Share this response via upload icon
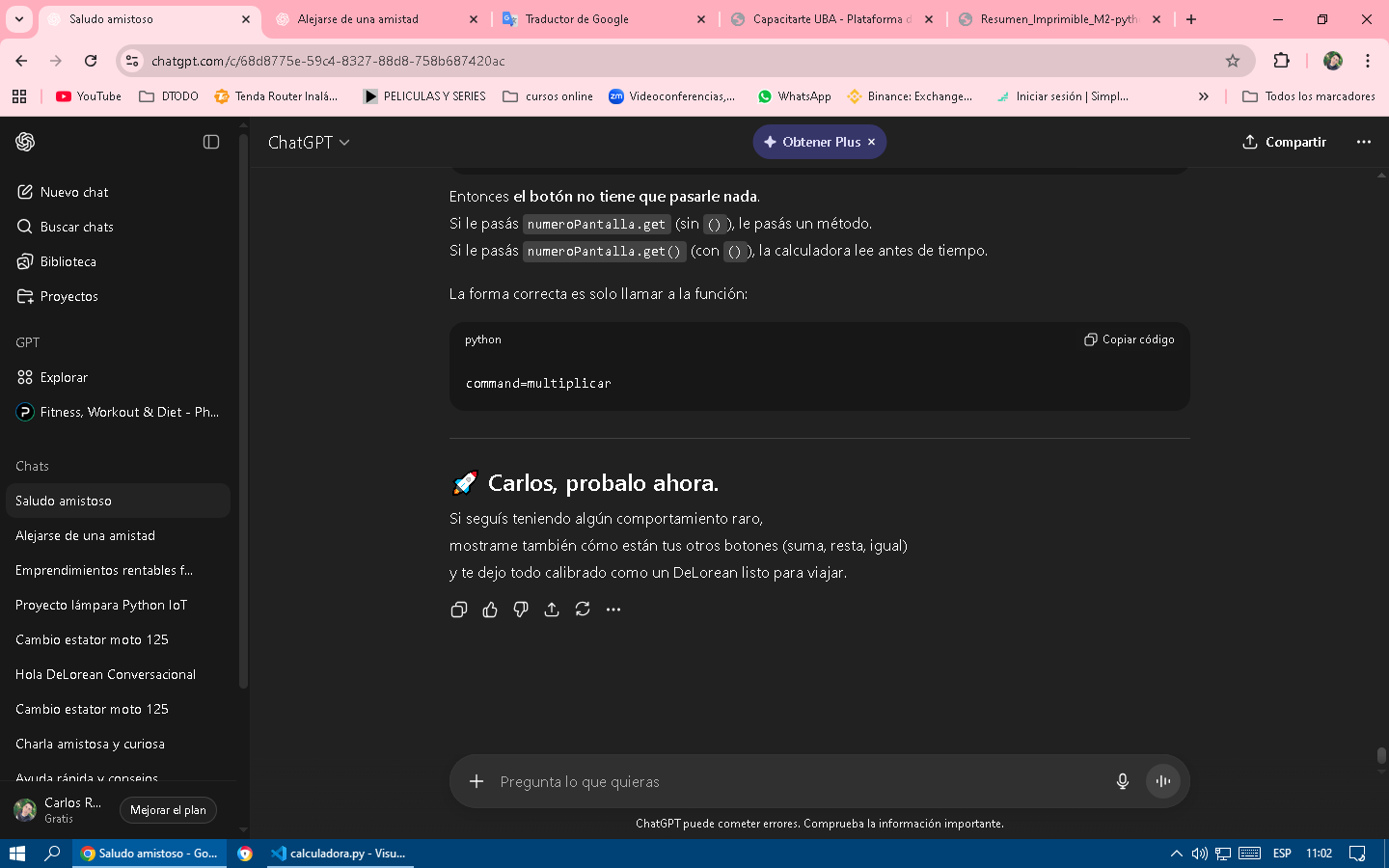Screen dimensions: 1389x868 click(x=552, y=610)
